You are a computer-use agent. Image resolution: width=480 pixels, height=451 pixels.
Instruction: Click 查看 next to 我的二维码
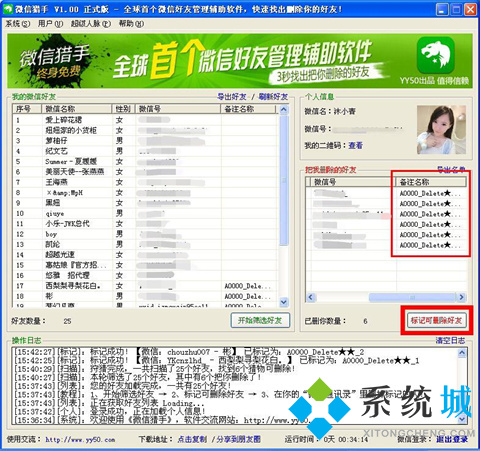point(355,146)
